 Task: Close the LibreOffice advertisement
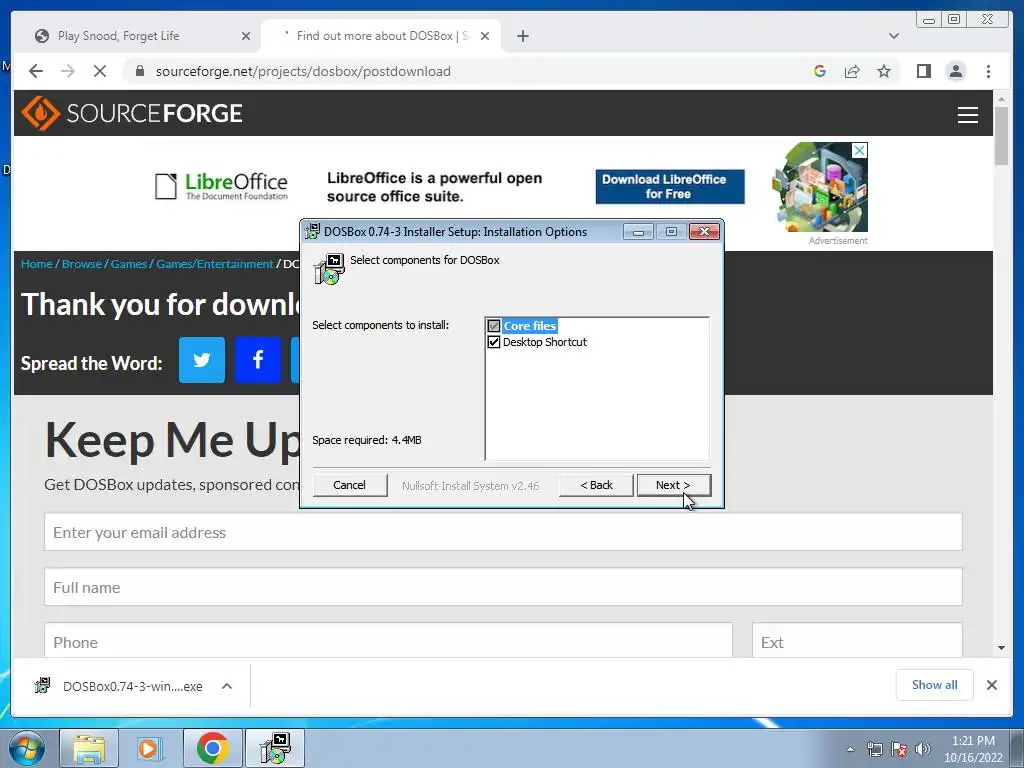coord(860,150)
